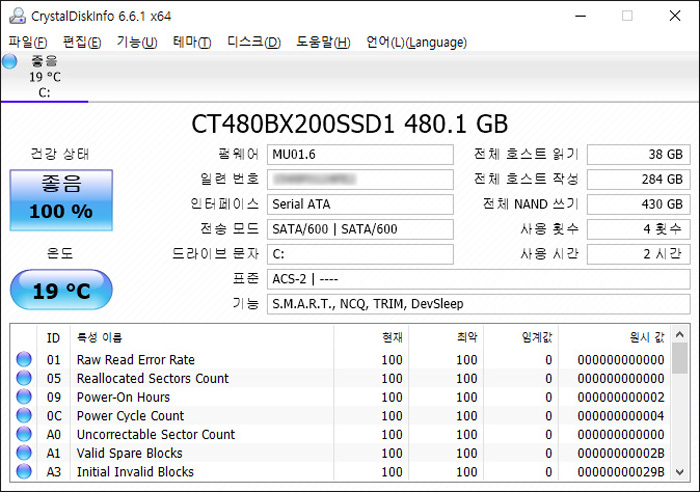Click the 19 °C temperature button
This screenshot has width=700, height=492.
[x=61, y=290]
